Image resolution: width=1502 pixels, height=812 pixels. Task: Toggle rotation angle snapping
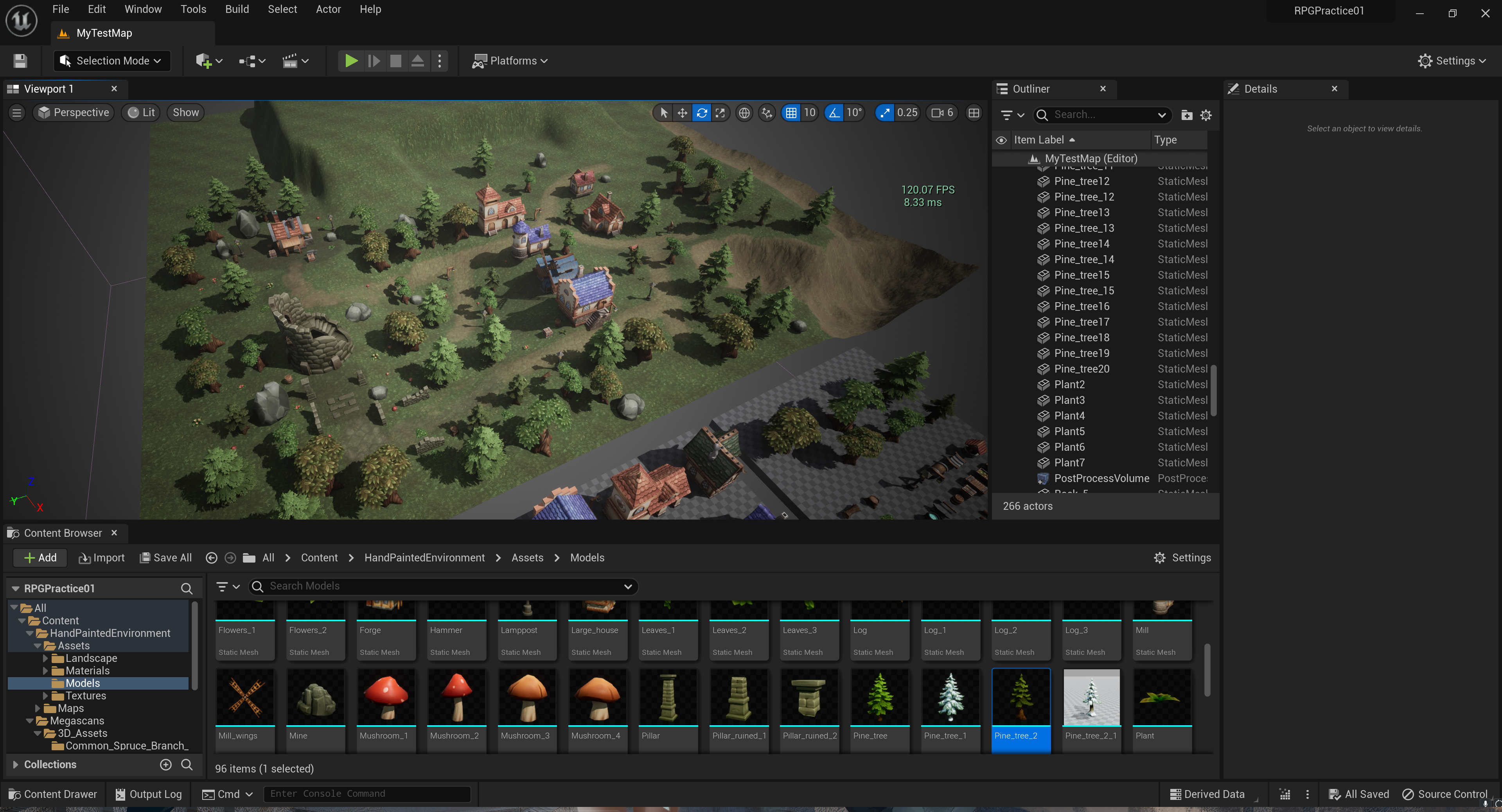834,113
